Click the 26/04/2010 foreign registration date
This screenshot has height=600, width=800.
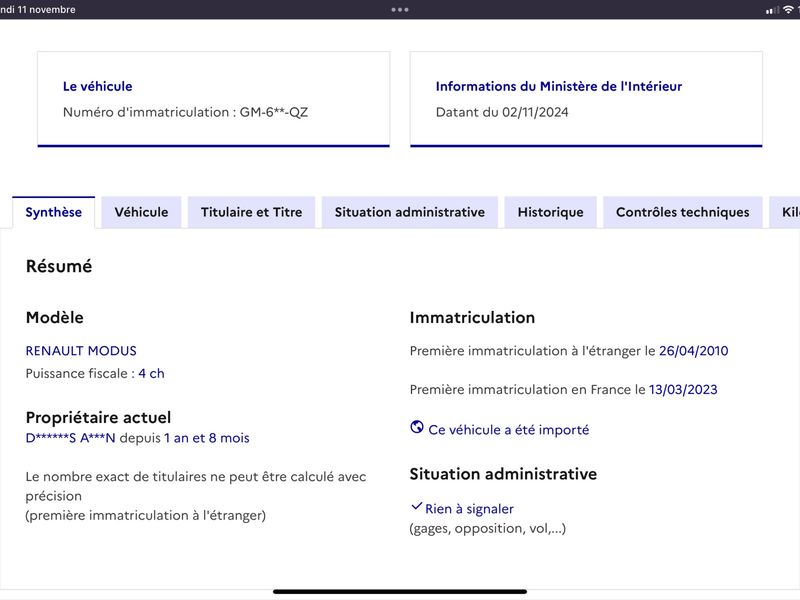click(x=693, y=351)
